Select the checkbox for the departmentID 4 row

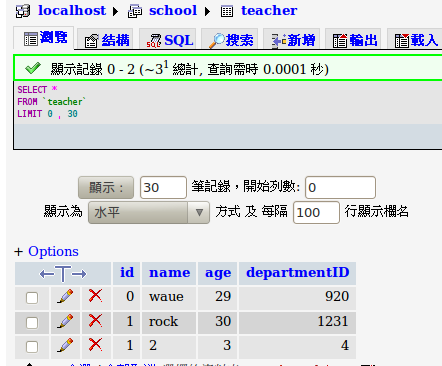point(32,347)
